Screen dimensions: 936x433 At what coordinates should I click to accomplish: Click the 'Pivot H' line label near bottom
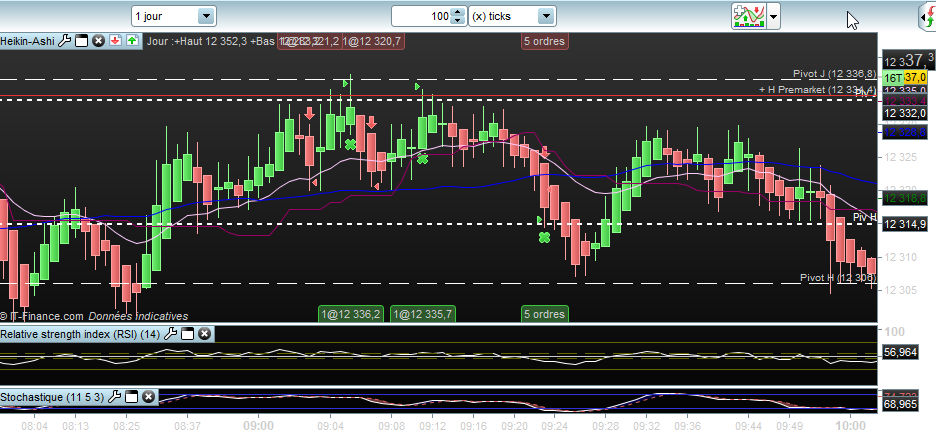click(x=838, y=278)
